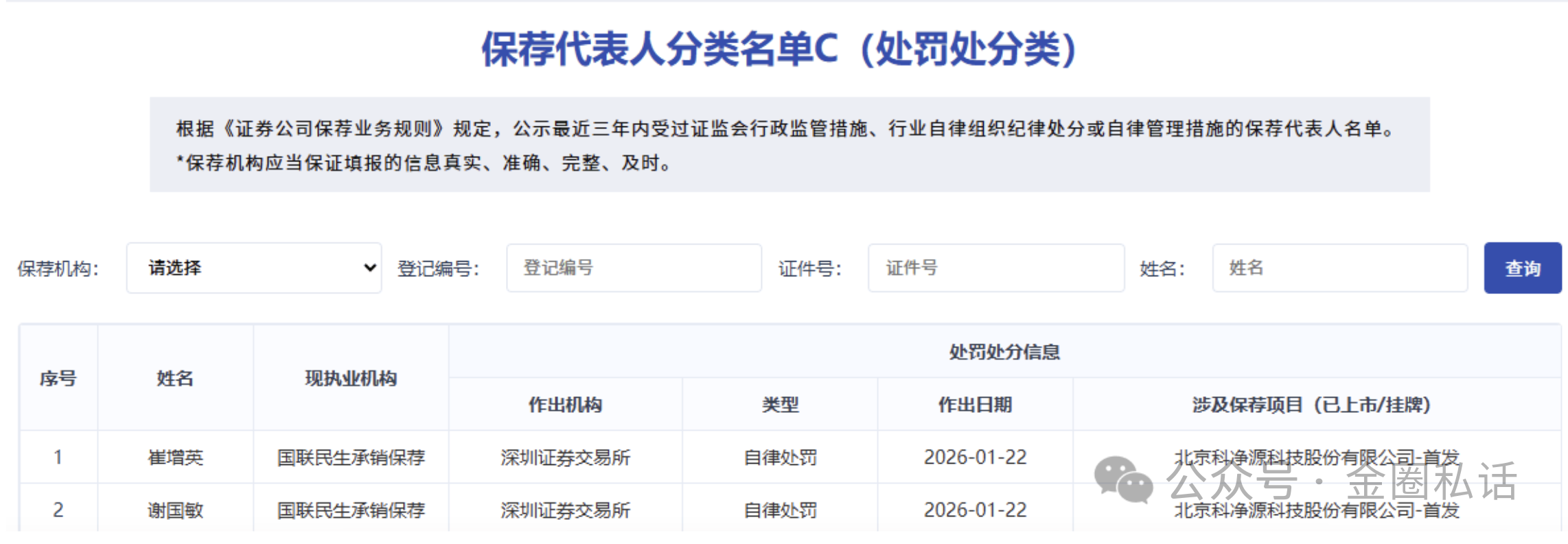Select the name 谢国敏 in row 2
The height and width of the screenshot is (544, 1568).
[176, 510]
